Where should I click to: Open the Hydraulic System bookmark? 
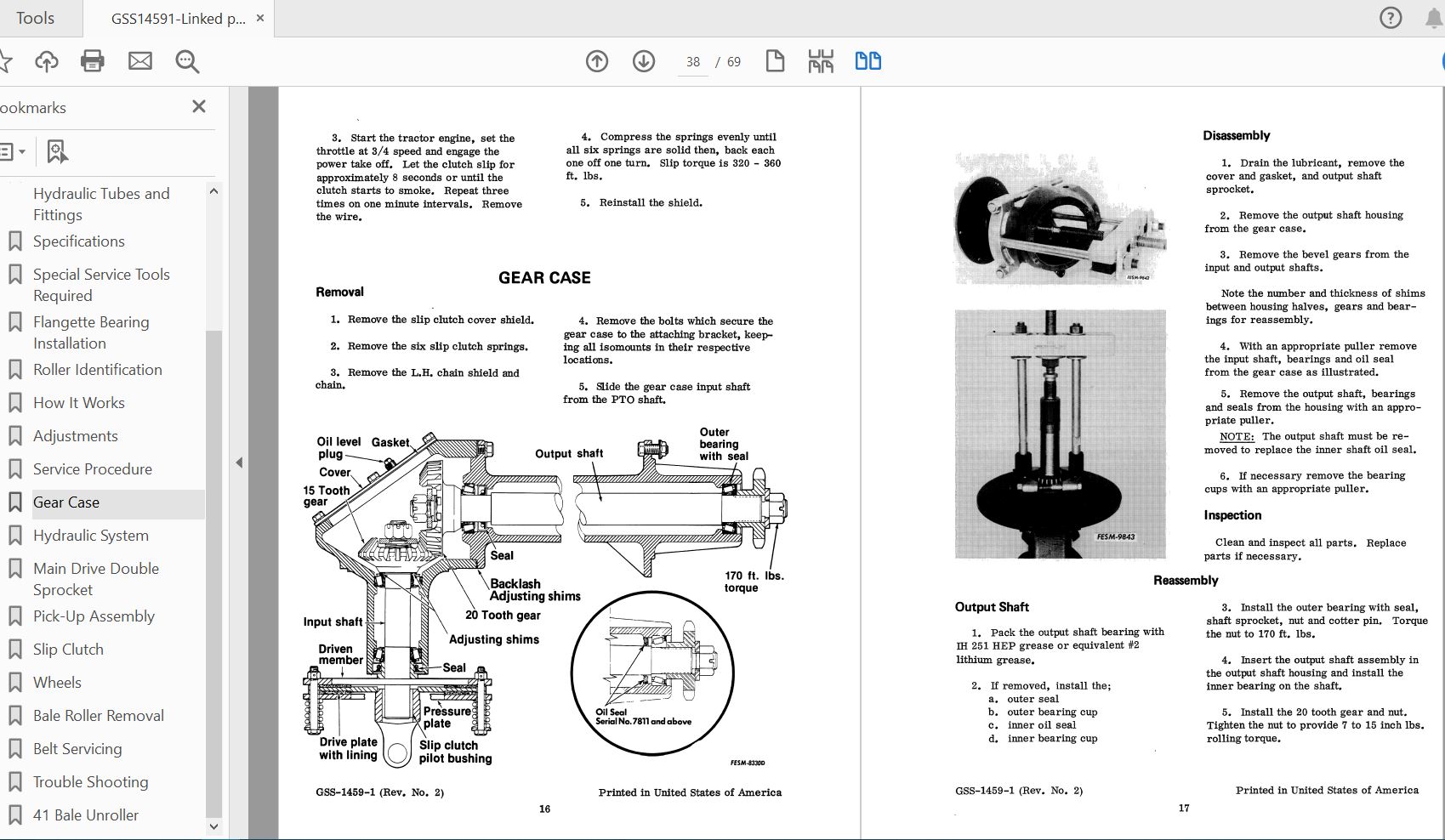[x=91, y=536]
